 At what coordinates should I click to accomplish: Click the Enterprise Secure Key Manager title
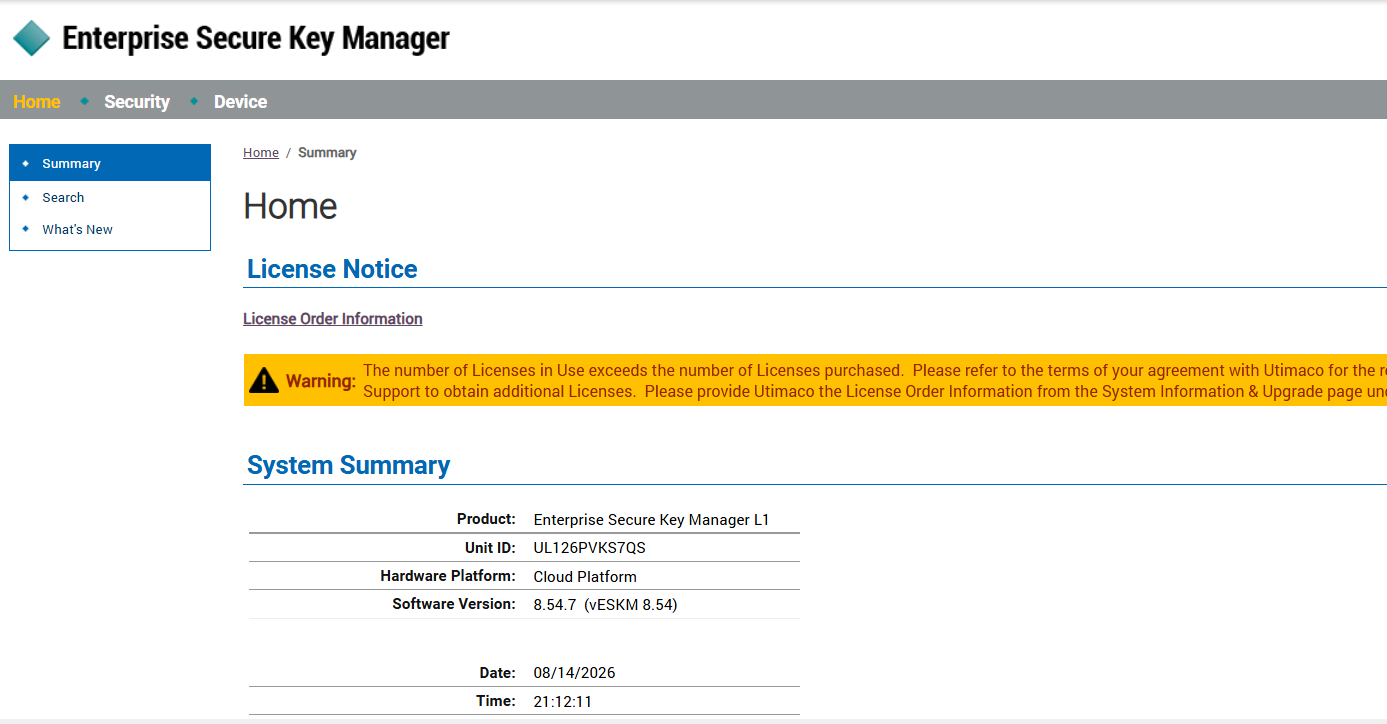256,38
